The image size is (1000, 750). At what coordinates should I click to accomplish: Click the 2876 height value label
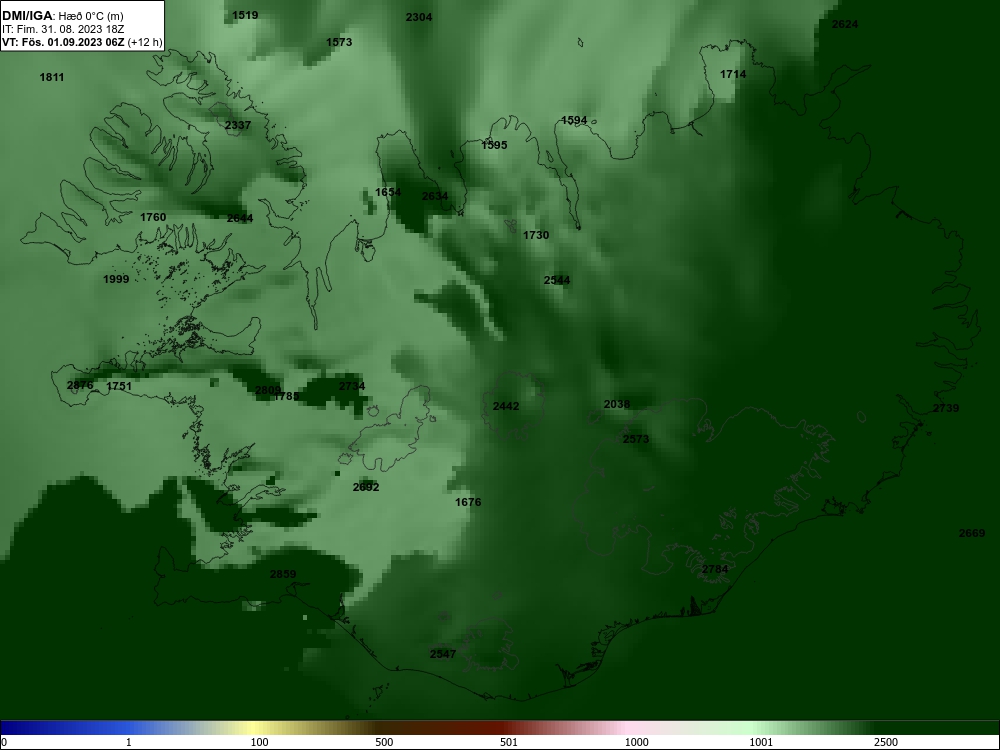point(80,385)
